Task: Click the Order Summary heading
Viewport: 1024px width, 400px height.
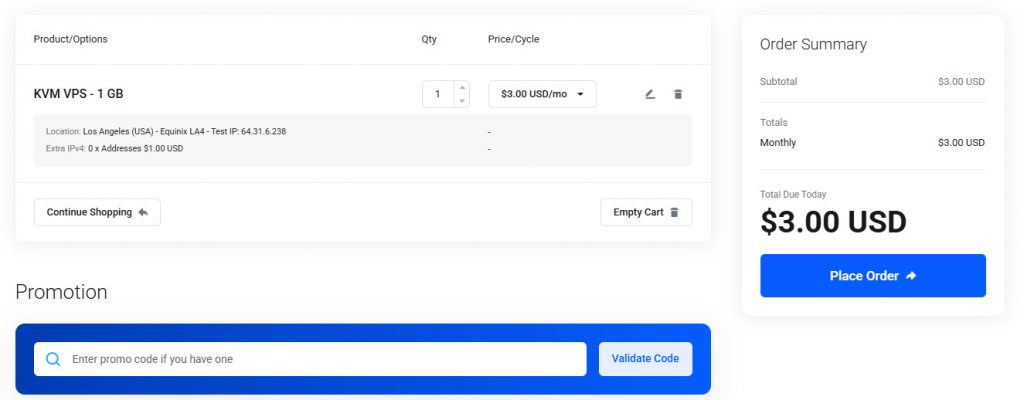Action: (813, 44)
